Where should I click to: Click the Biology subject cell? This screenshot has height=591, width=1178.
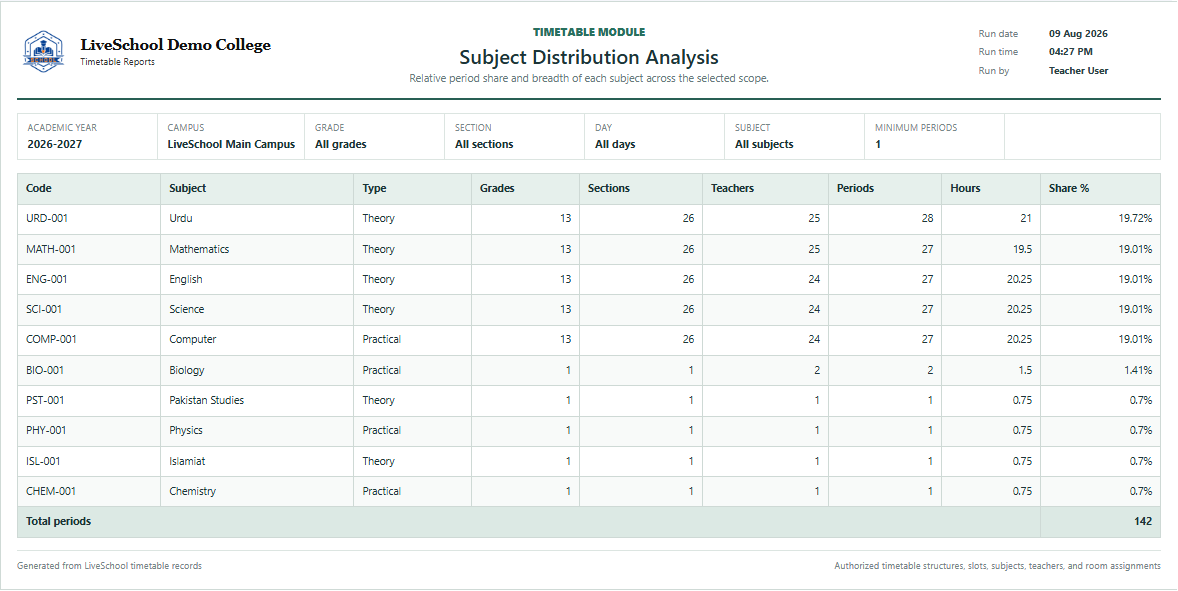click(257, 370)
